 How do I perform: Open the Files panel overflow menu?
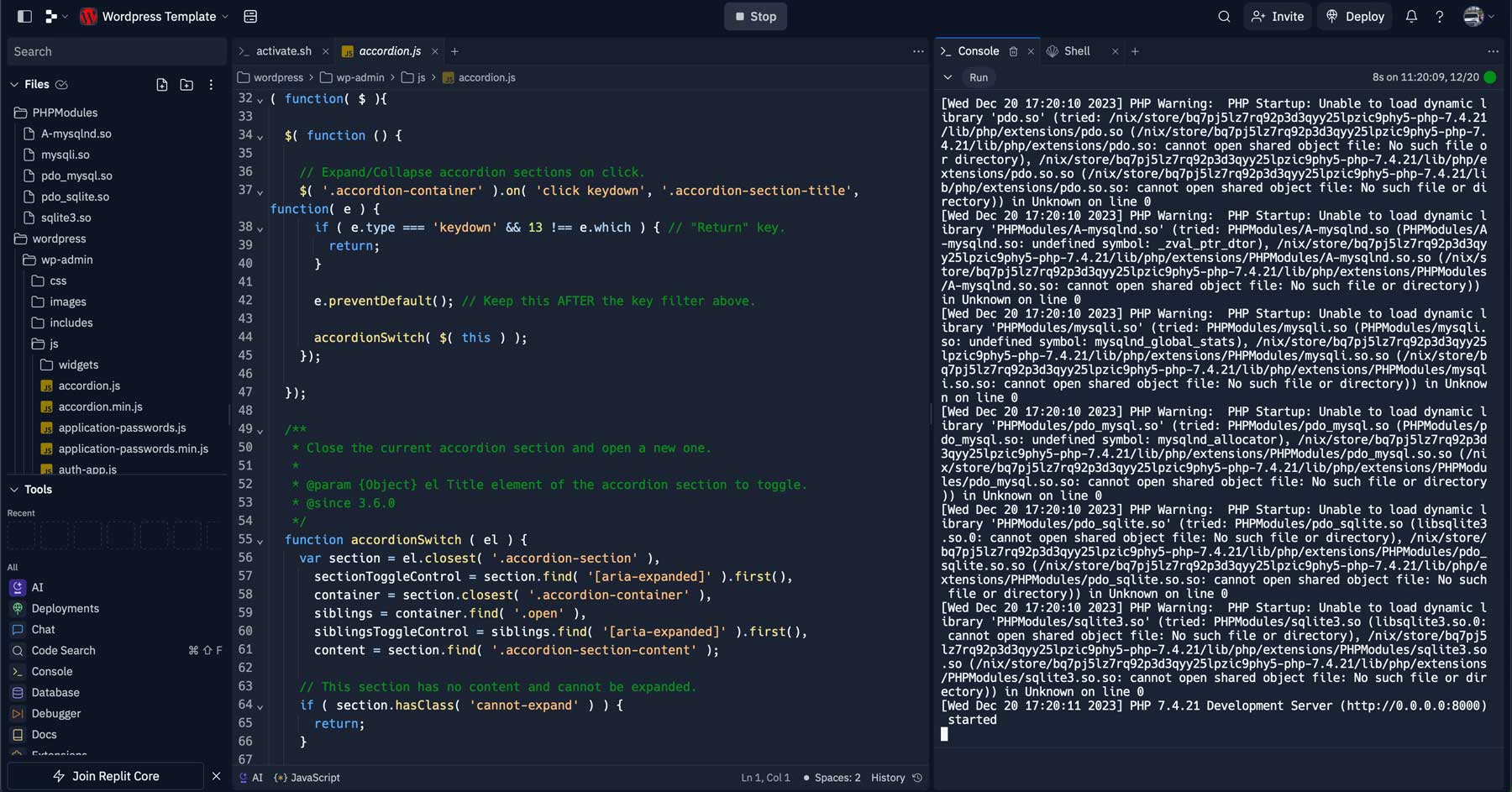click(211, 84)
